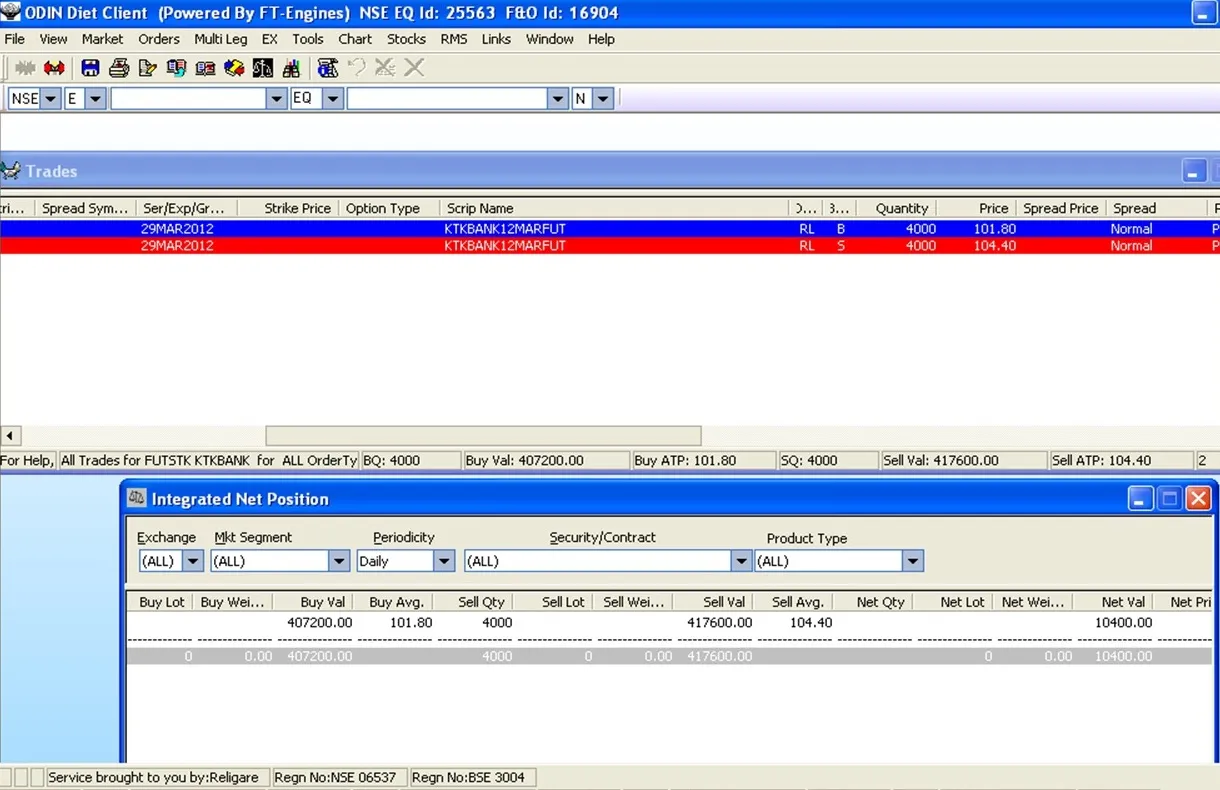Click the Spread Price column header
Screen dimensions: 1220x790
(x=1060, y=208)
